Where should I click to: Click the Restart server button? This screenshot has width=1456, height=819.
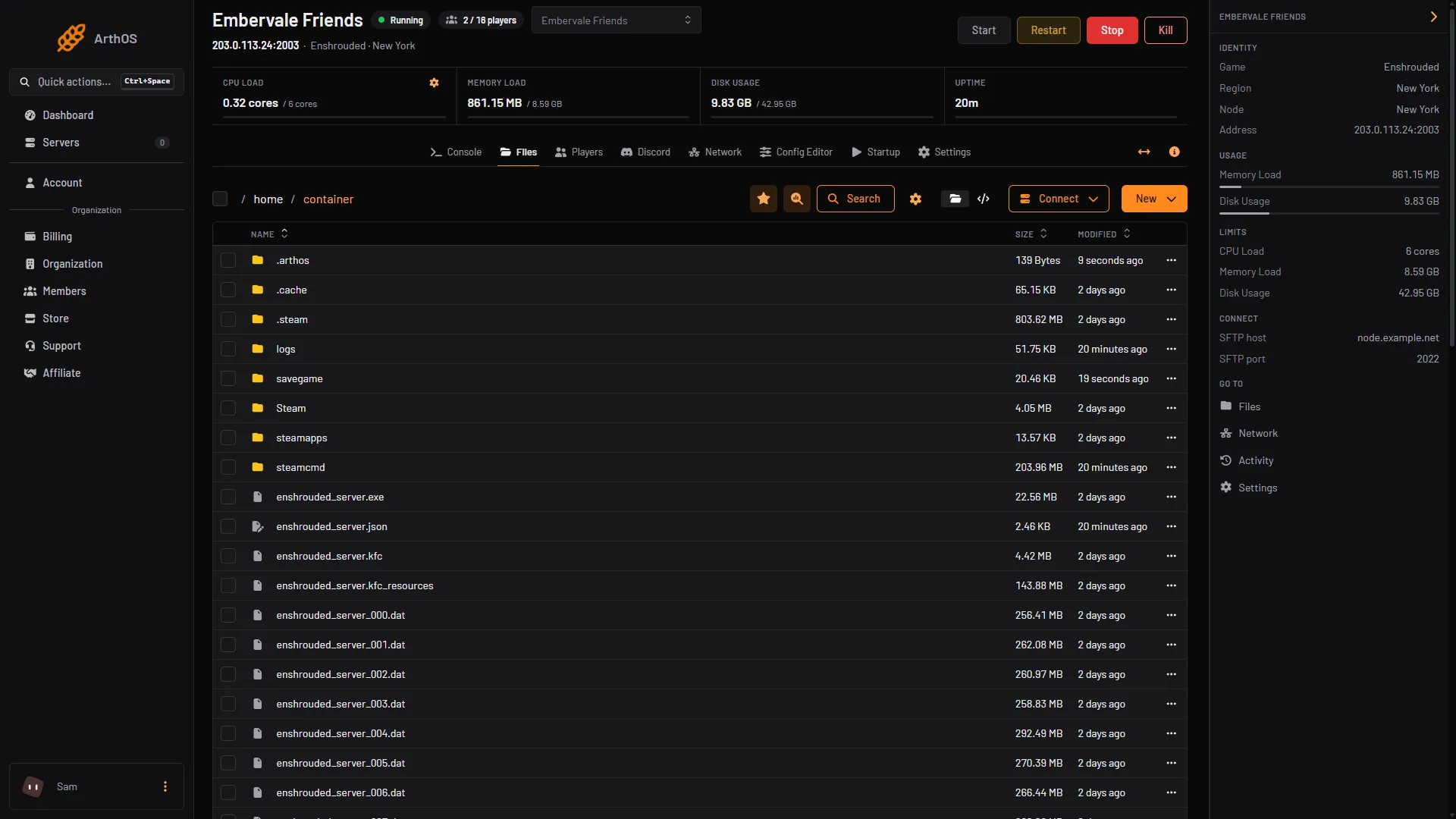(1048, 30)
